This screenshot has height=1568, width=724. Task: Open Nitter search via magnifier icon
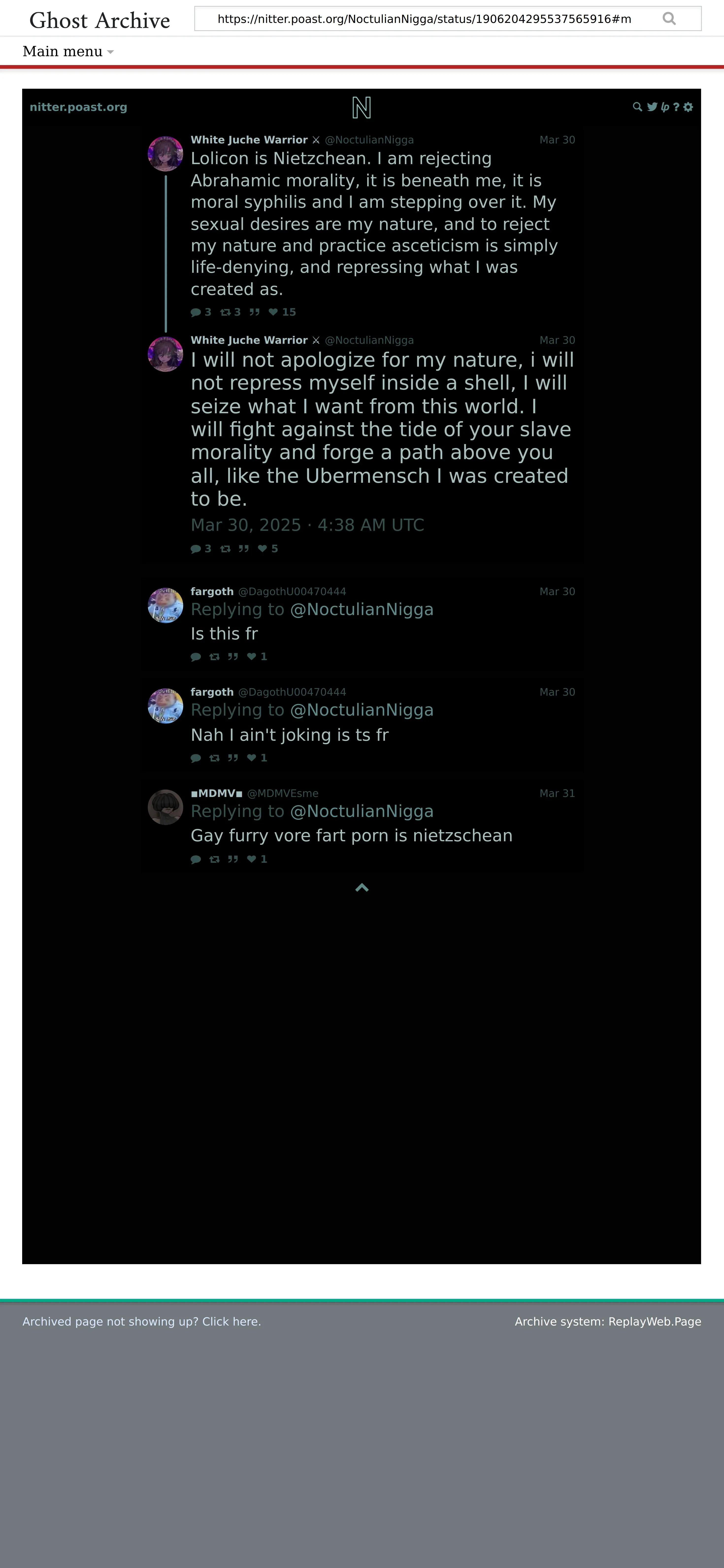(x=637, y=107)
